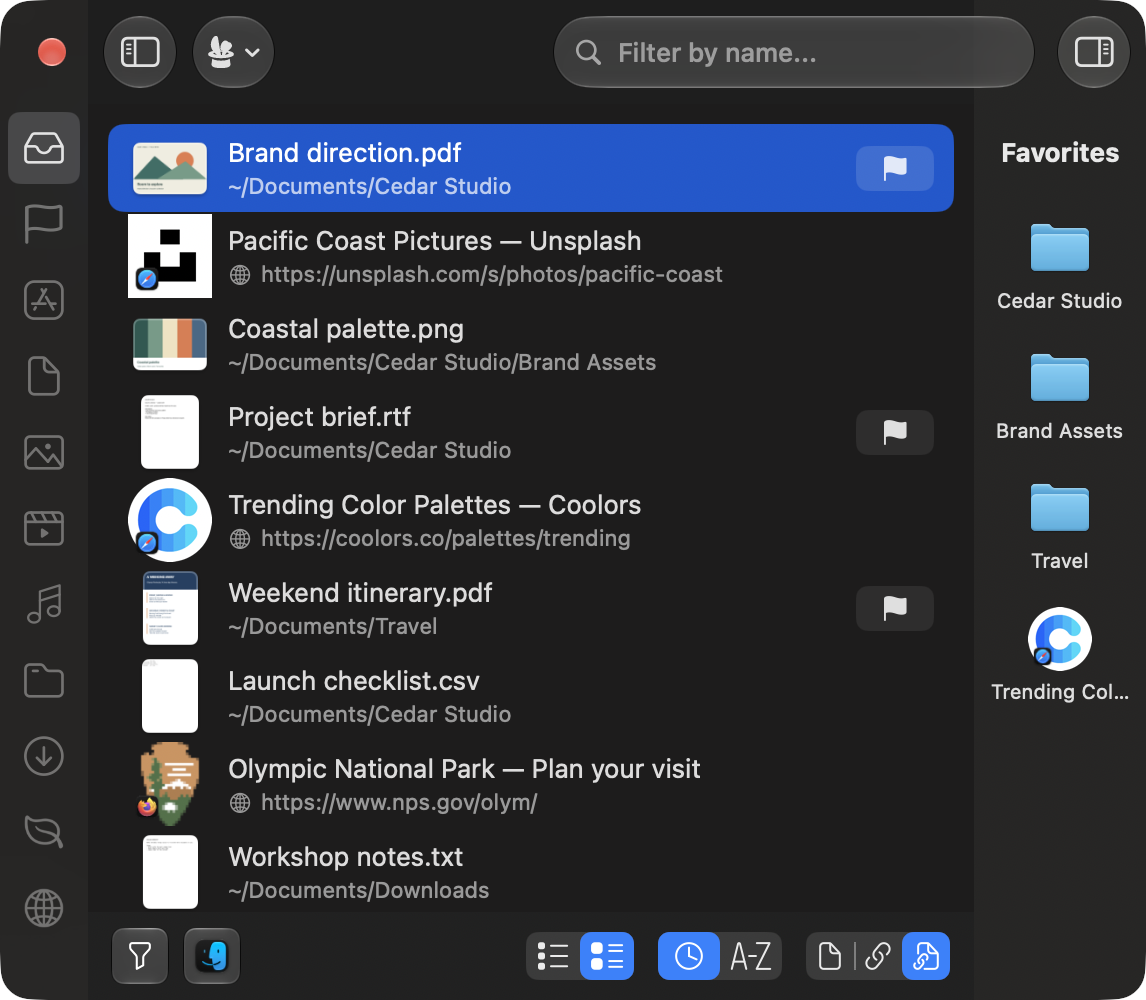1146x1000 pixels.
Task: Show only links with chain icon
Action: pyautogui.click(x=878, y=955)
